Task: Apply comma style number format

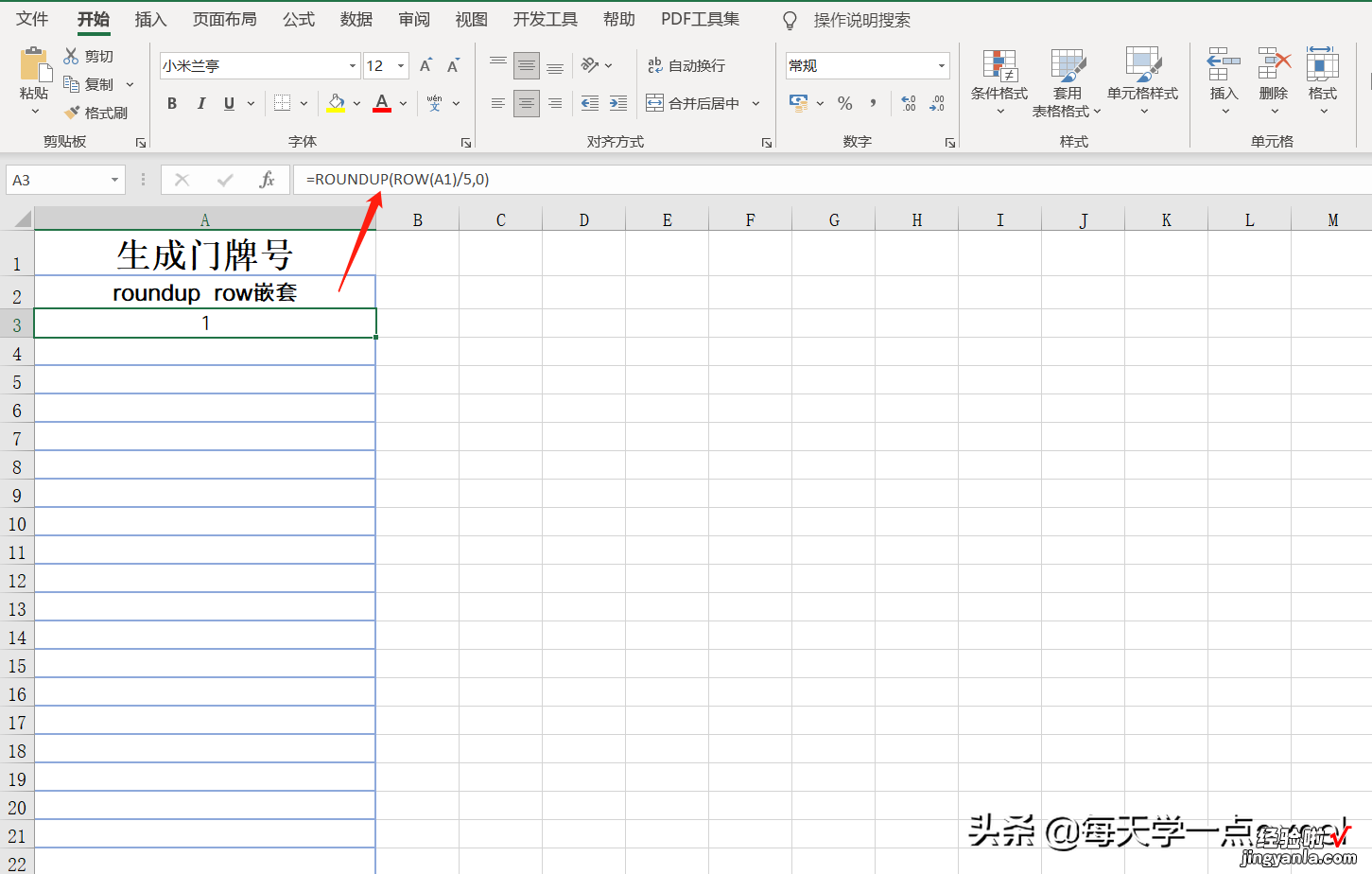Action: click(x=873, y=103)
